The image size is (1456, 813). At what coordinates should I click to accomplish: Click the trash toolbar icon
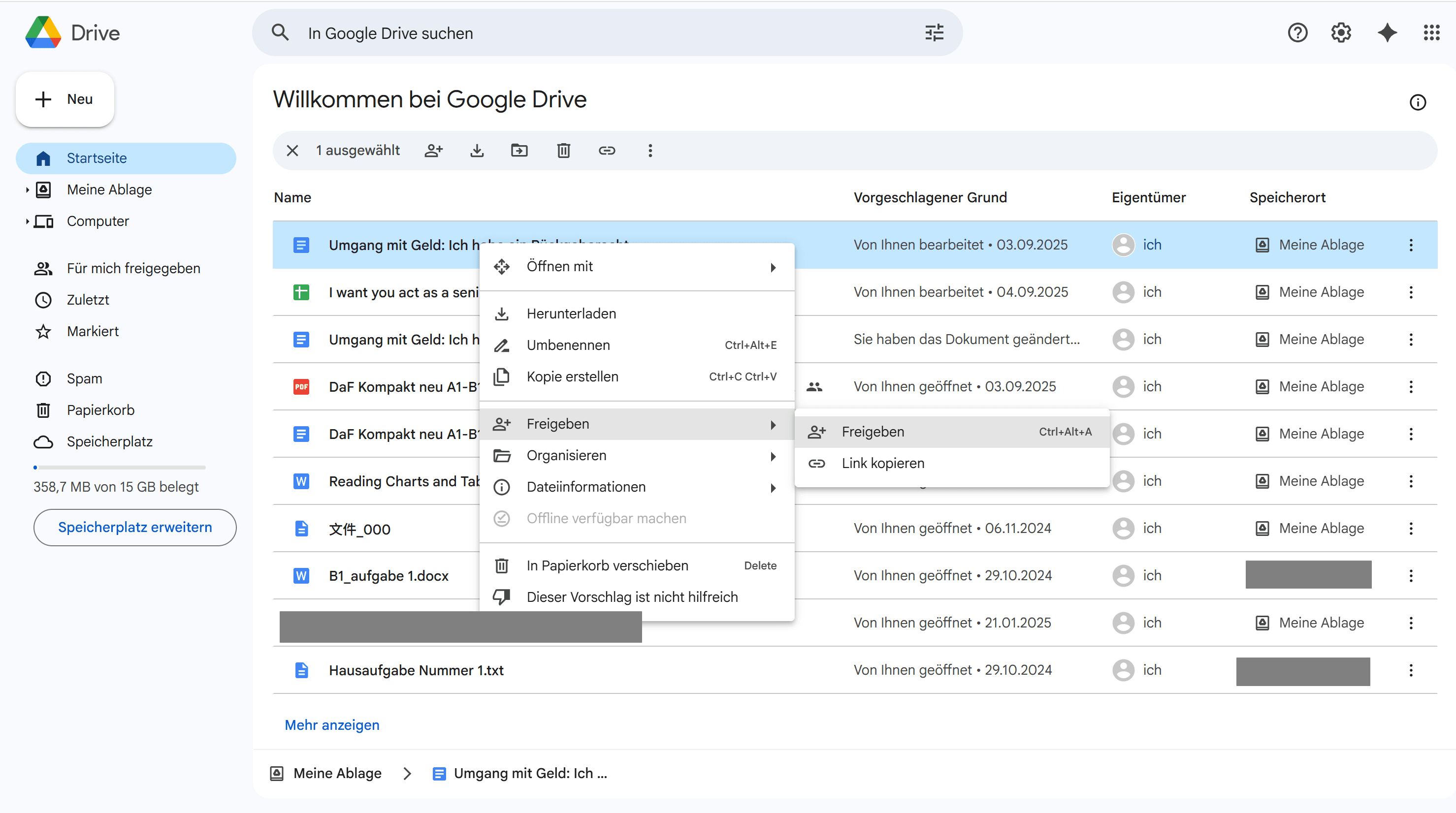pyautogui.click(x=563, y=150)
